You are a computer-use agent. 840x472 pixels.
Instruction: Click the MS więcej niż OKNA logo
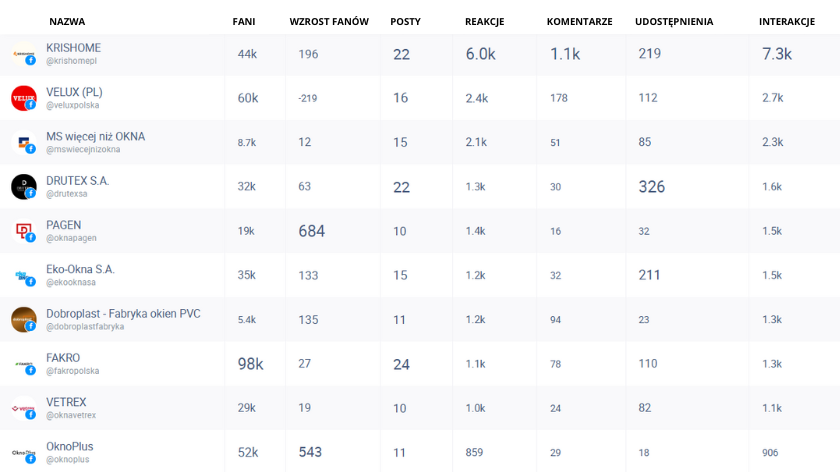tap(24, 143)
